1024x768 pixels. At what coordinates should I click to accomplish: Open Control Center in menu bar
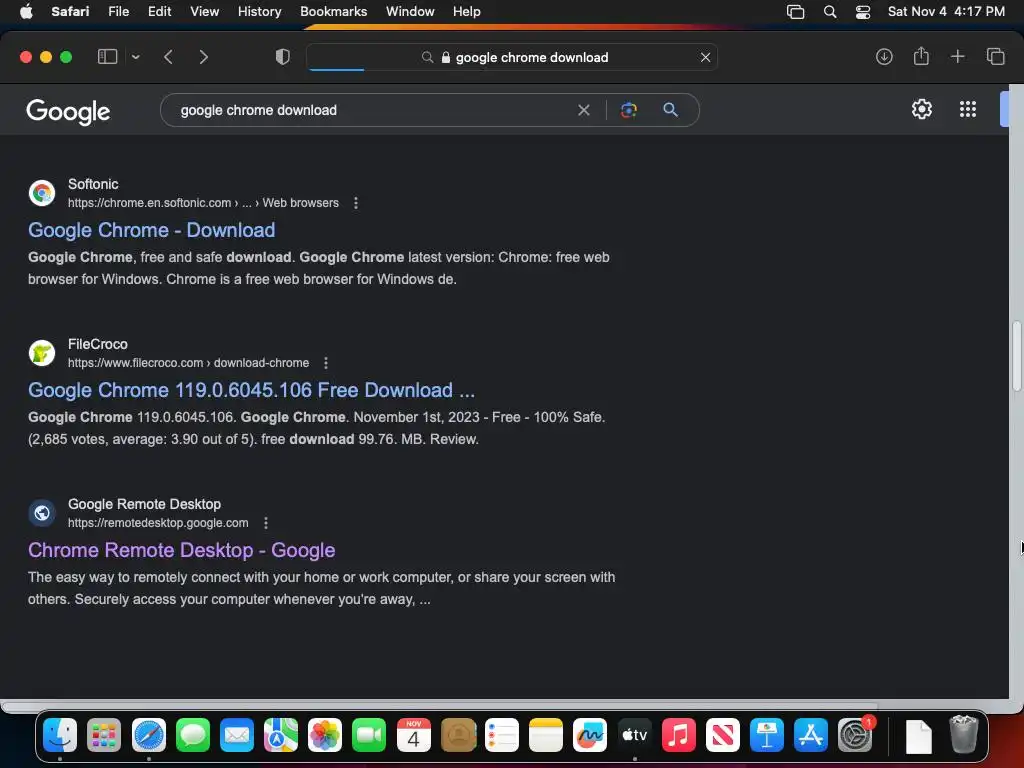tap(863, 11)
